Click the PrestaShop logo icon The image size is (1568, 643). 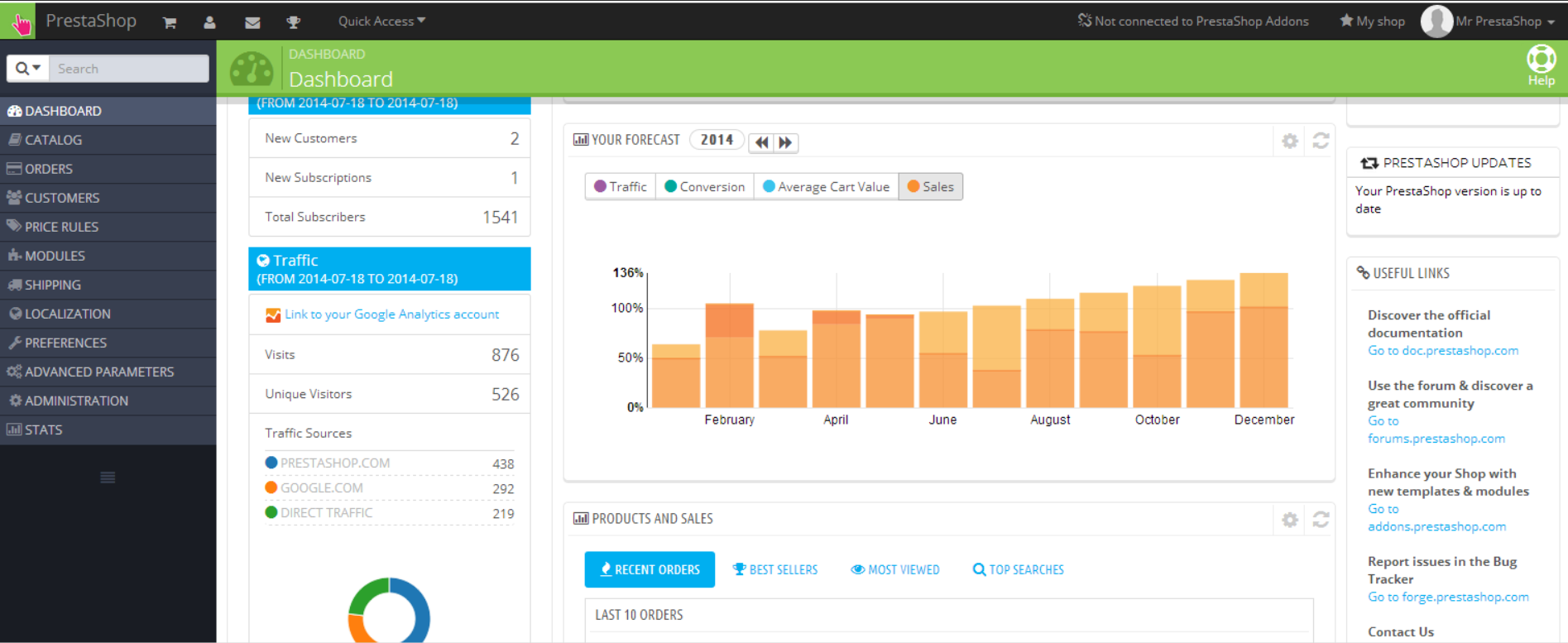click(x=18, y=21)
